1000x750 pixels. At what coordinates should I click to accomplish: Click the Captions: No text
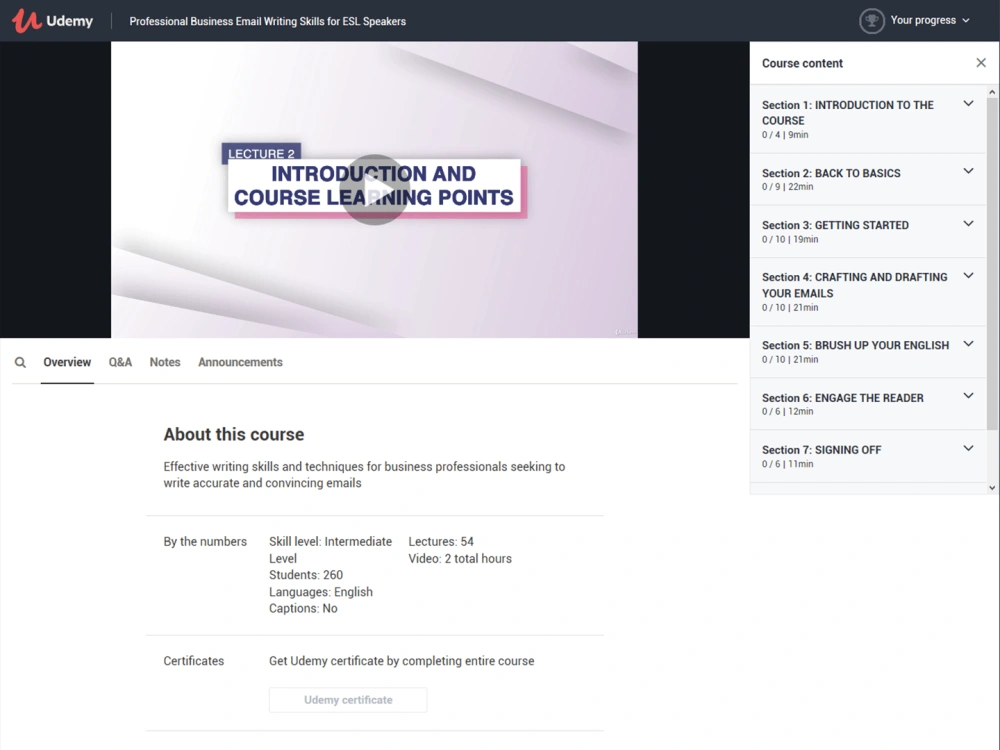pos(303,608)
